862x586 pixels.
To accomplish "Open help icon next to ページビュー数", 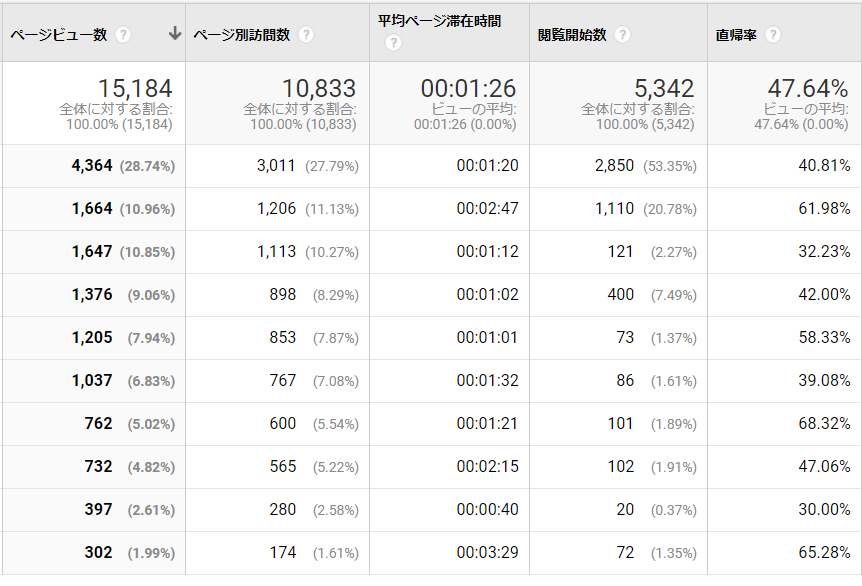I will point(123,35).
